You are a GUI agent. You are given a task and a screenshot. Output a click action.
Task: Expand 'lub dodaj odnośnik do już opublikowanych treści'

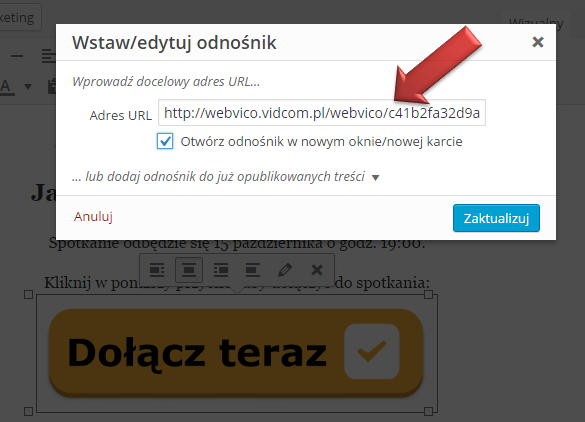pyautogui.click(x=218, y=176)
